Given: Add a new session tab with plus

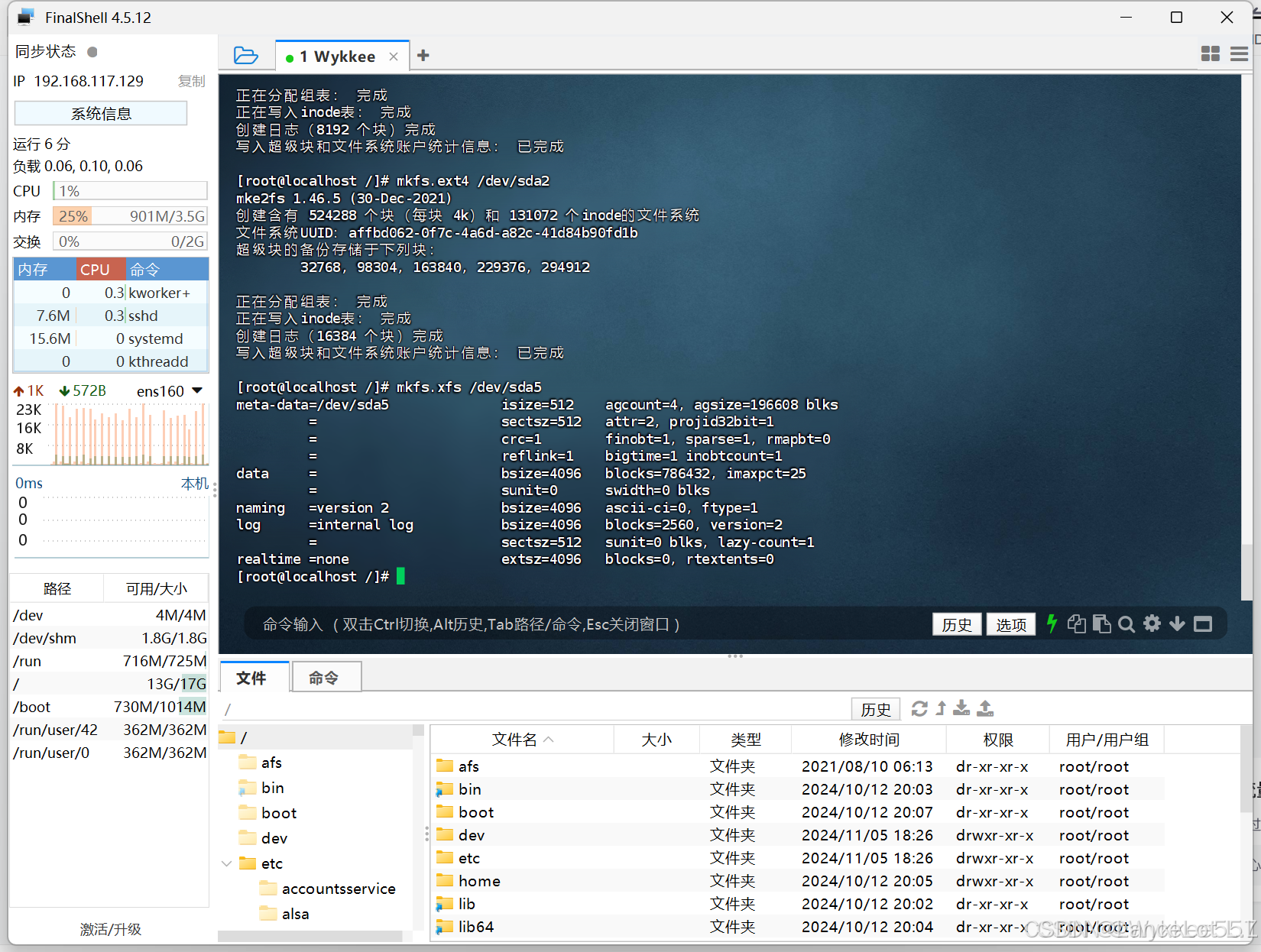Looking at the screenshot, I should click(x=423, y=55).
